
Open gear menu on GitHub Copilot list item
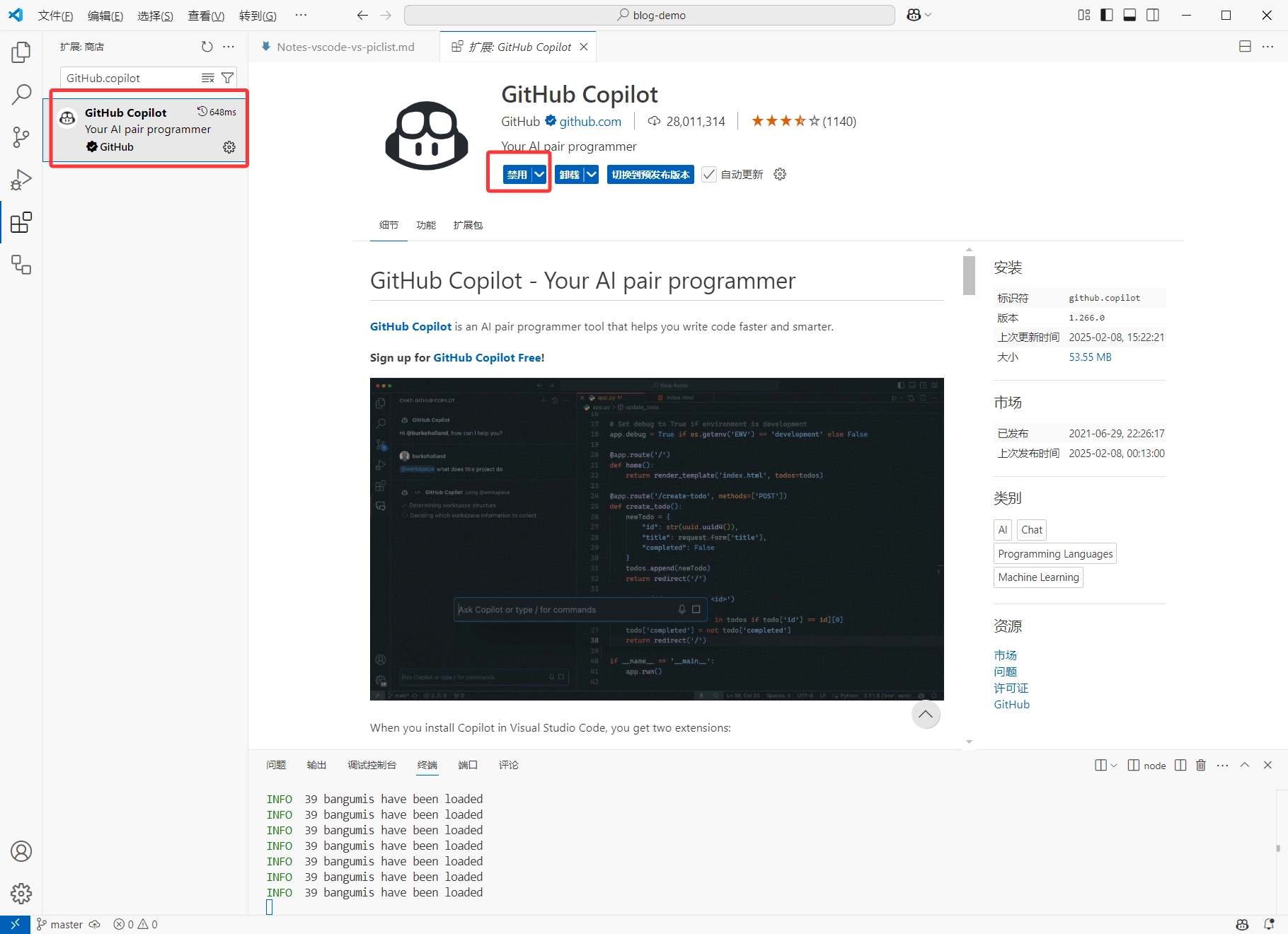click(x=229, y=147)
